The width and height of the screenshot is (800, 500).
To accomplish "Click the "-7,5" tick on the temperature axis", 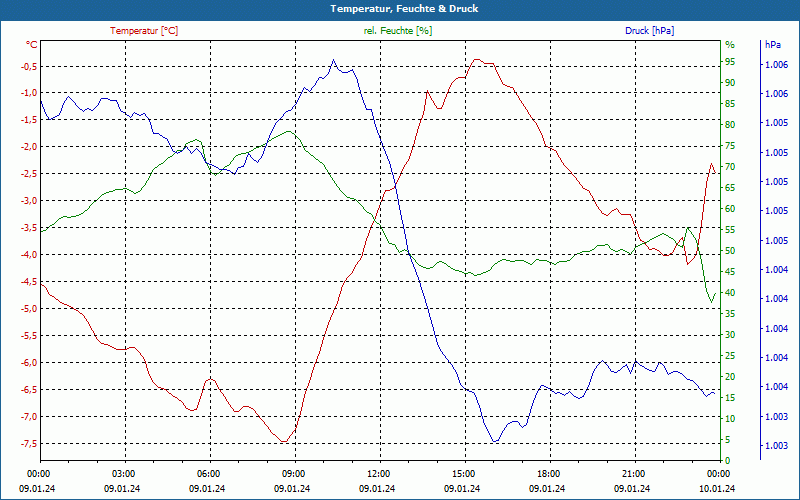I will click(29, 444).
